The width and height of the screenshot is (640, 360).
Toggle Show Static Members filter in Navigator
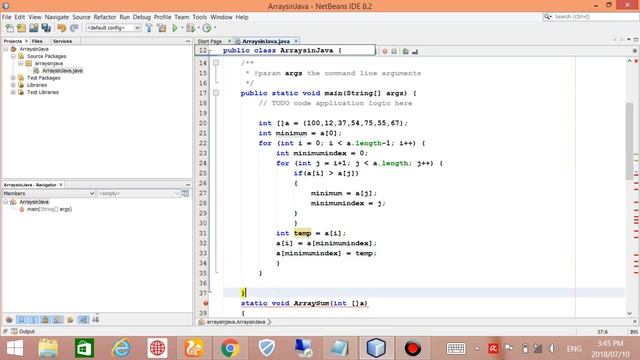point(33,320)
